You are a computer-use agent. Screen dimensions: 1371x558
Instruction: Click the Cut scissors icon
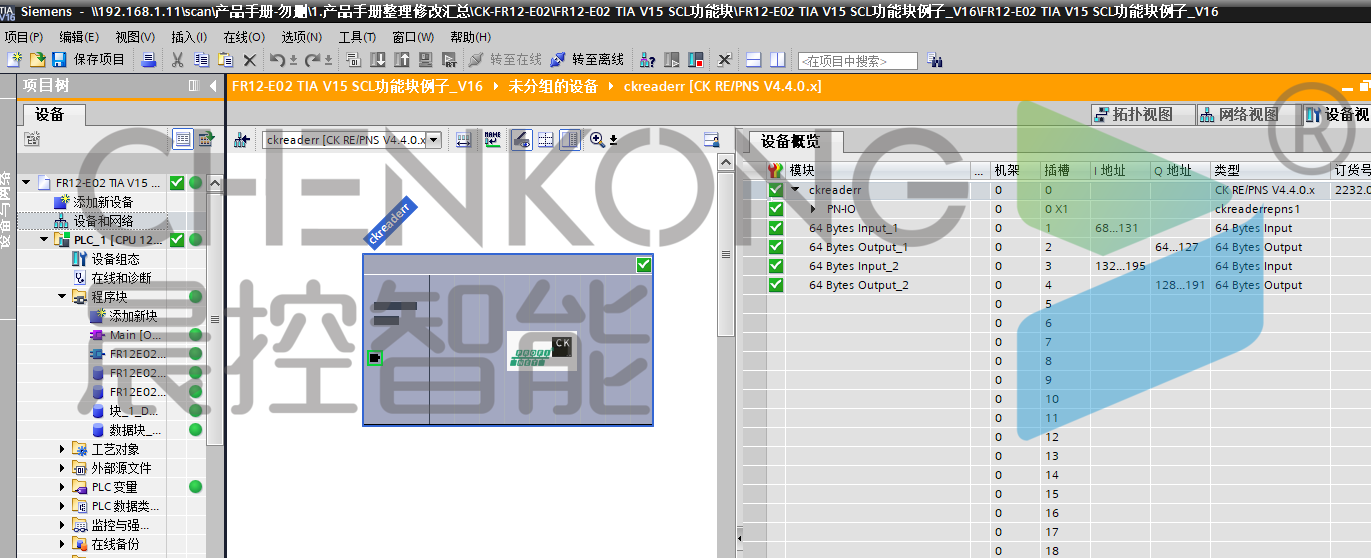pyautogui.click(x=177, y=60)
